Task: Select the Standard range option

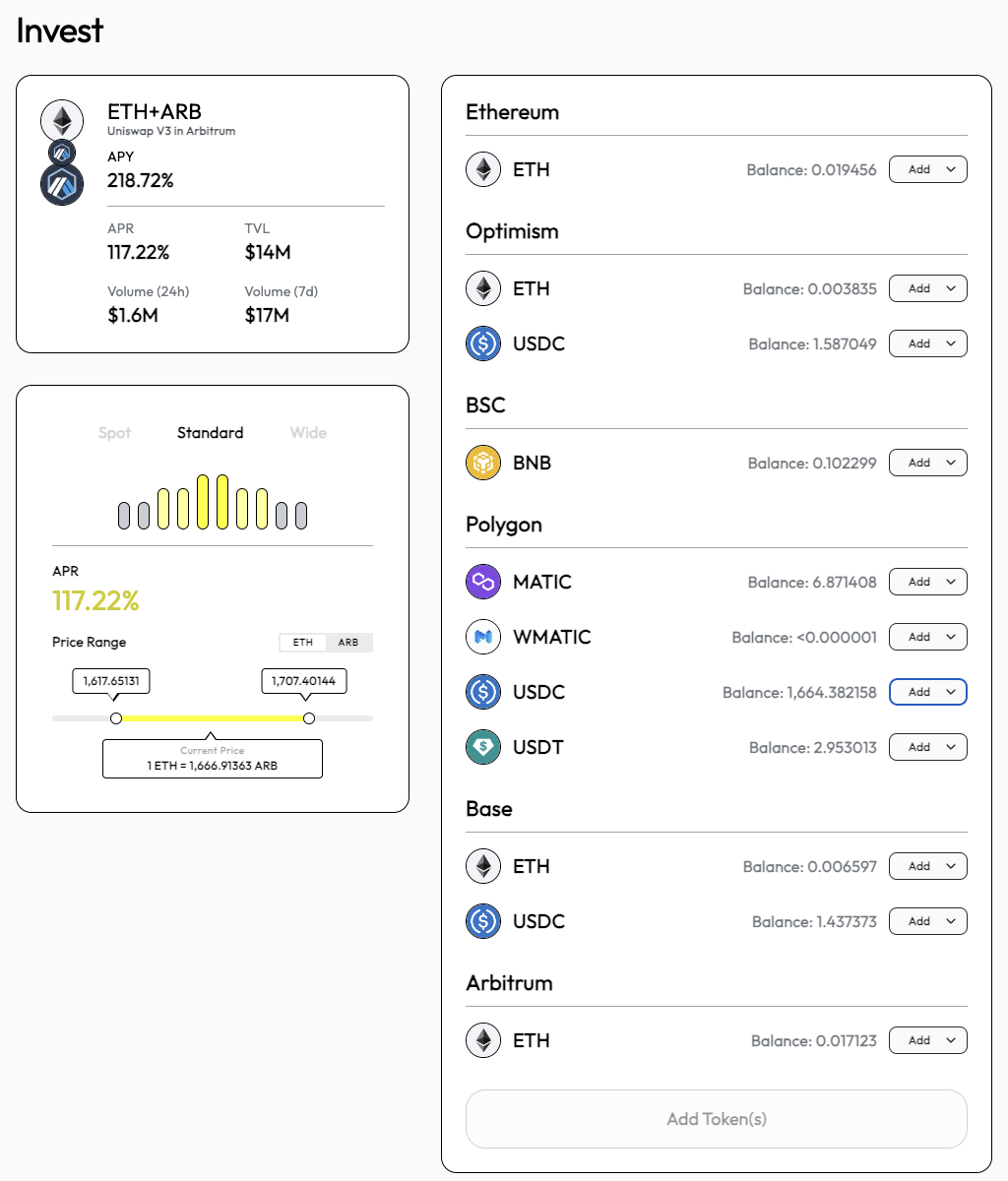Action: pos(210,433)
